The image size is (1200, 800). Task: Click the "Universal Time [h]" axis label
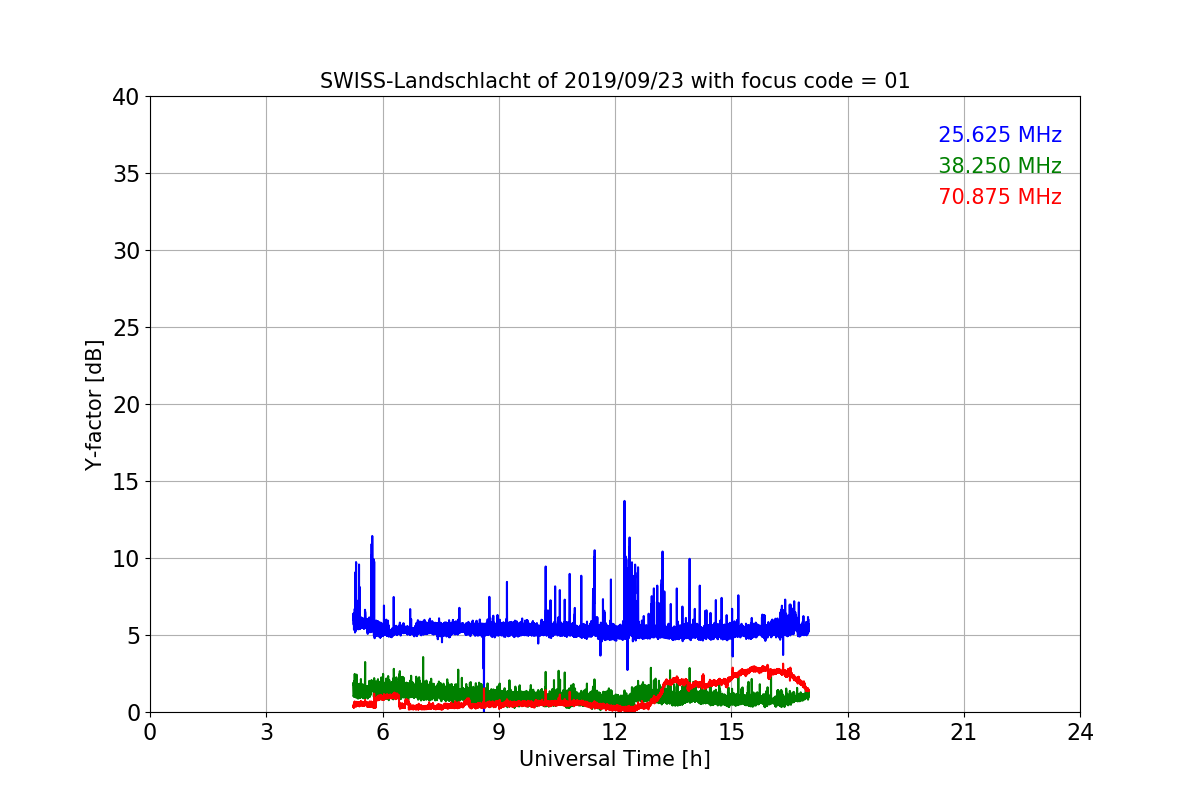tap(614, 759)
